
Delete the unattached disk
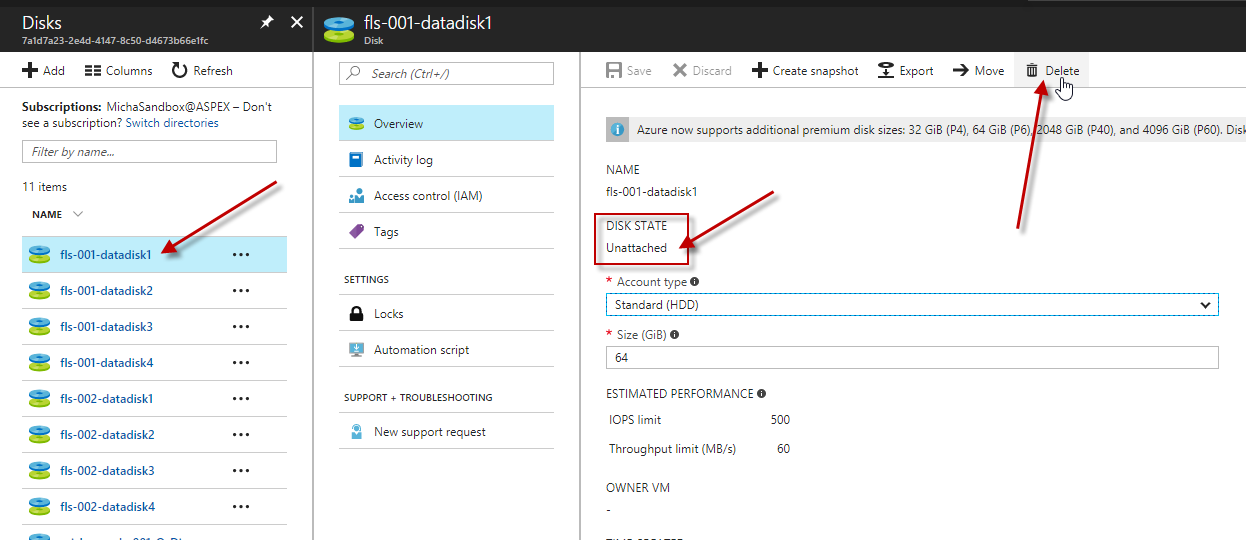coord(1052,71)
